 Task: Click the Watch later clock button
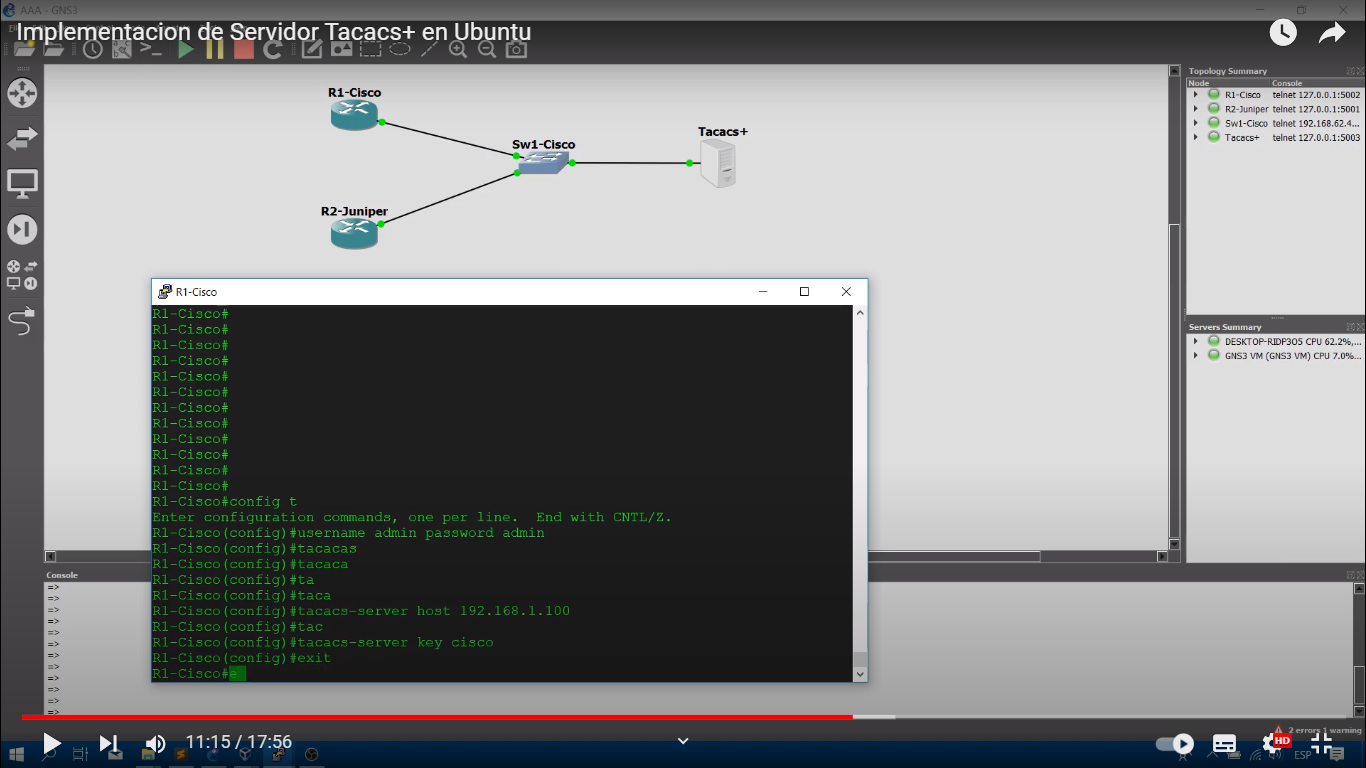point(1283,32)
